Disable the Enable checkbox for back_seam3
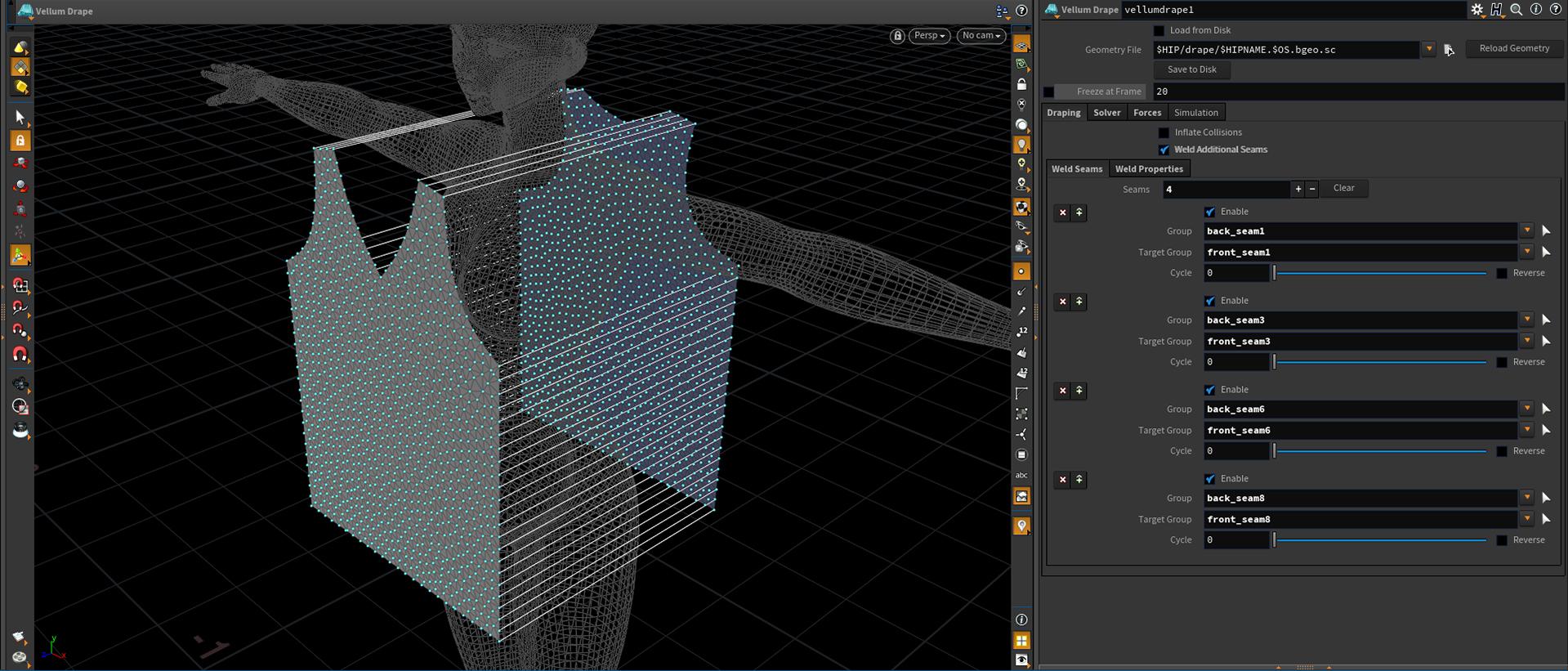Screen dimensions: 1568x671 click(x=1210, y=301)
